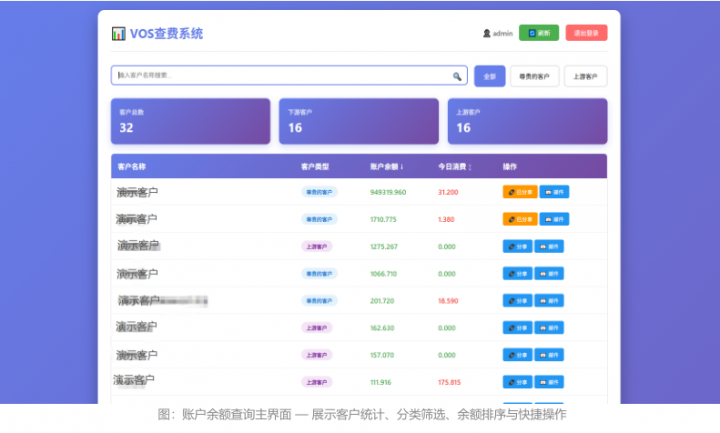This screenshot has height=433, width=720.
Task: Click the balance value 1710.775
Action: click(383, 219)
